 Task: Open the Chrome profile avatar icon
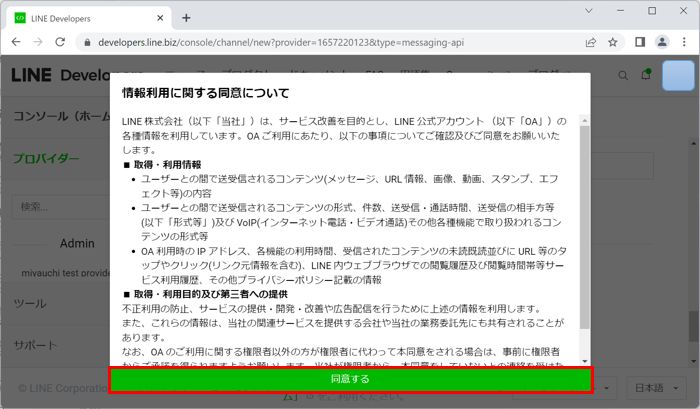click(x=662, y=42)
